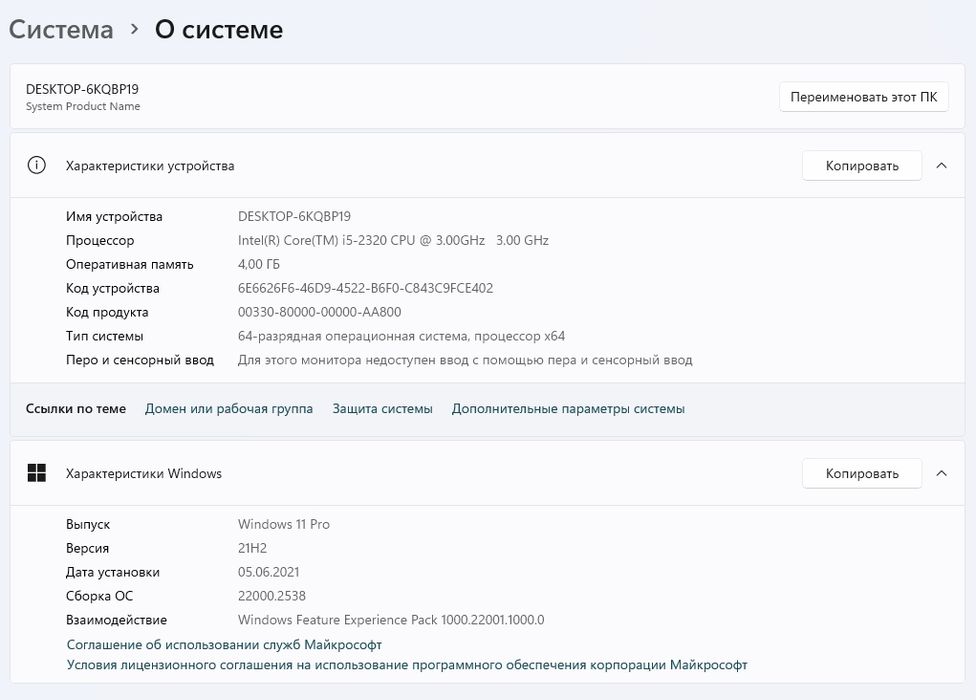Select the Выпуск label
Screen dimensions: 976x700
pyautogui.click(x=88, y=525)
